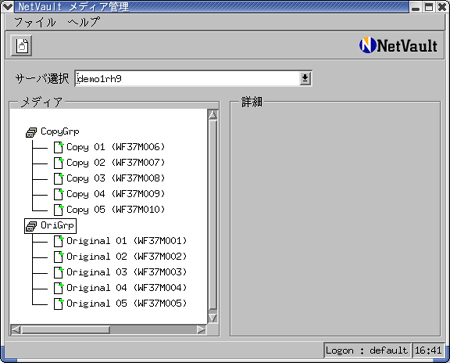Click the Logon : default status field
The width and height of the screenshot is (450, 363).
tap(367, 351)
